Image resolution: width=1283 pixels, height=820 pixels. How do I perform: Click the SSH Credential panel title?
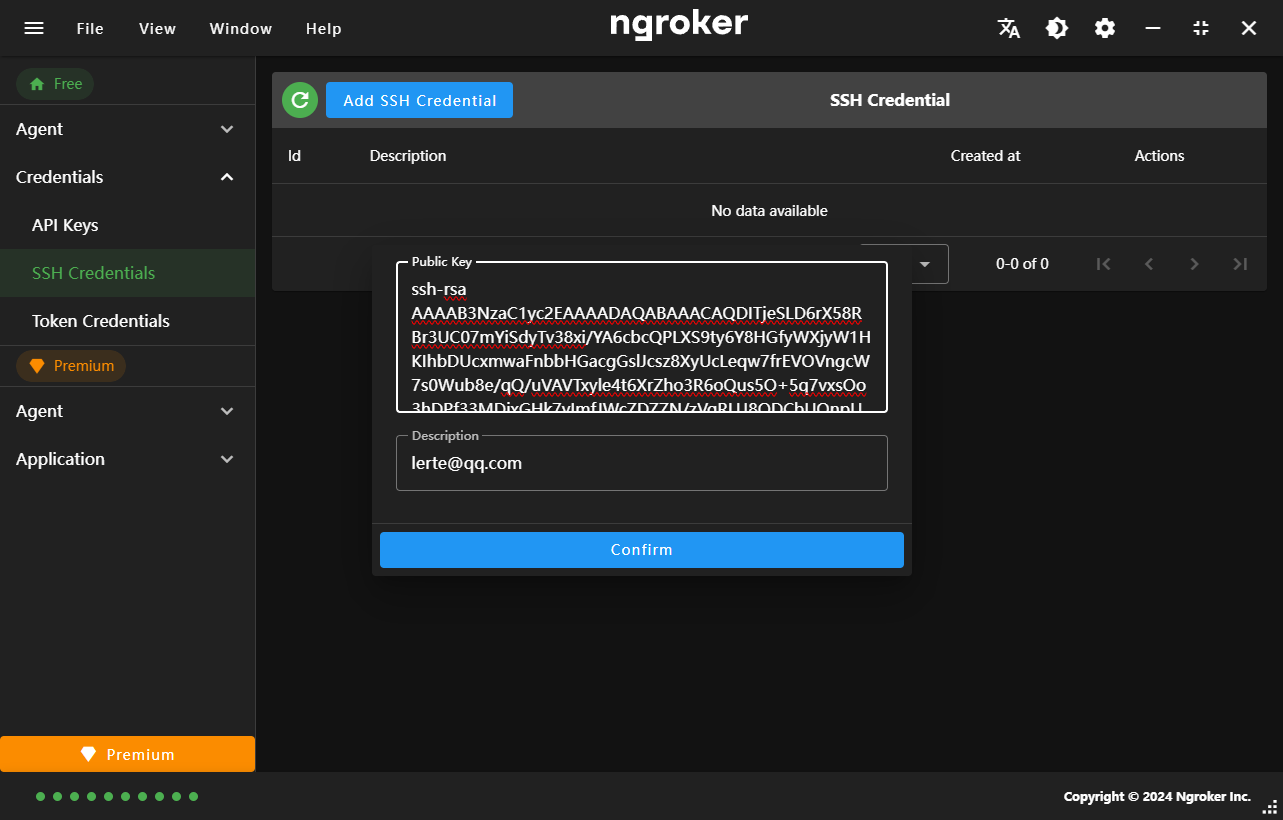890,100
